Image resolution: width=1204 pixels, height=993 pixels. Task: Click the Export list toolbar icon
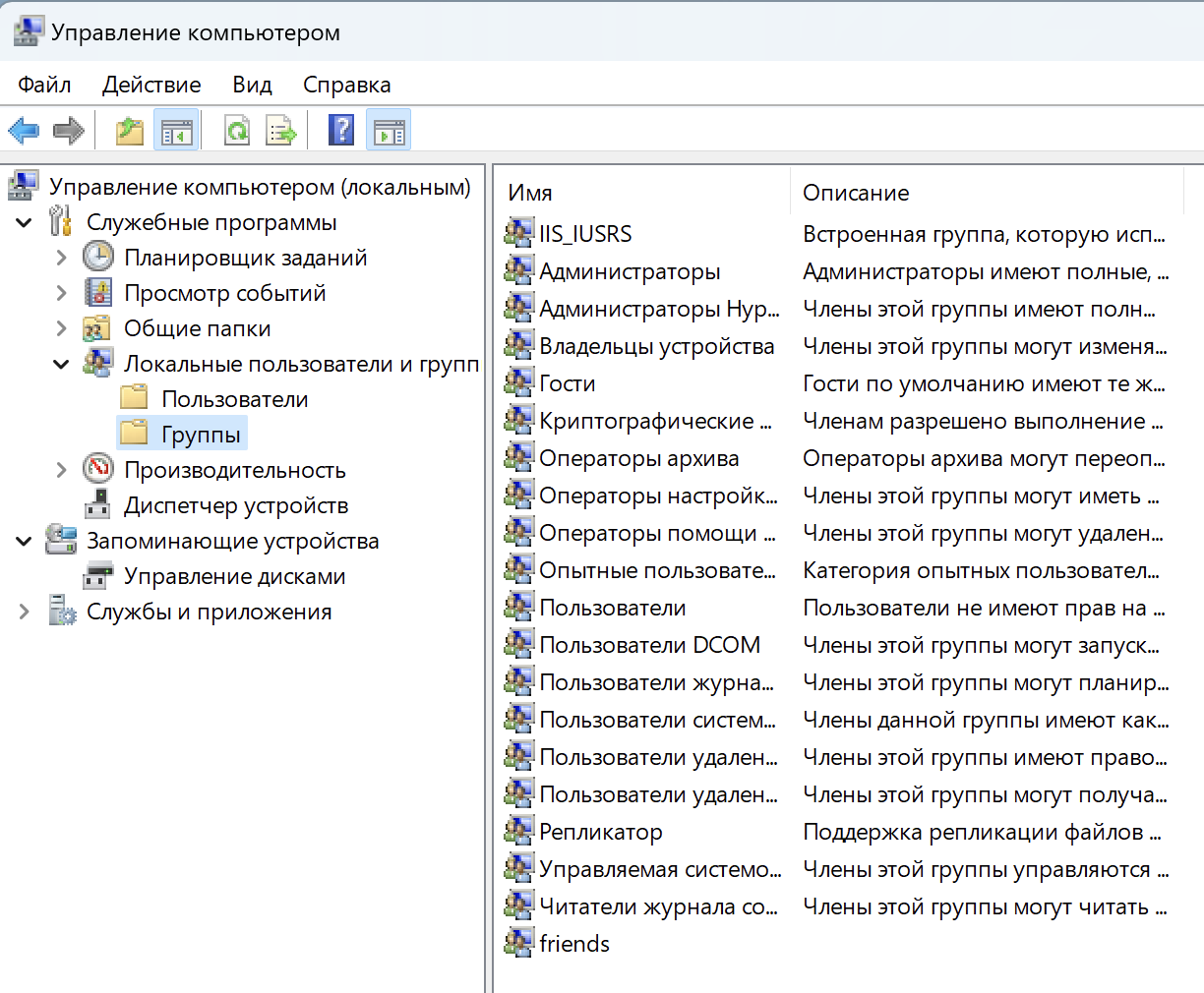coord(281,130)
